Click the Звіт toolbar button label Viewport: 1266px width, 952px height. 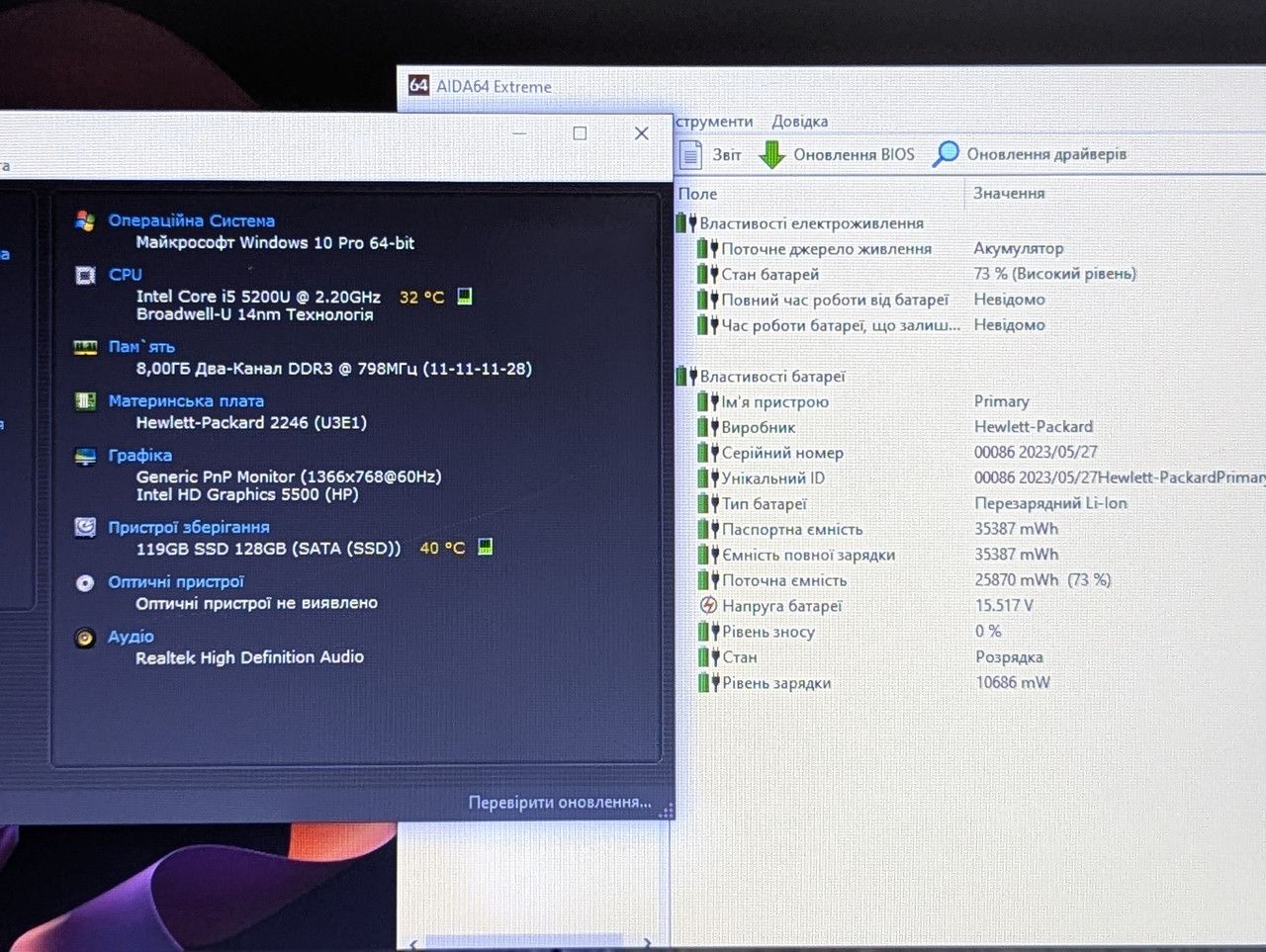[727, 155]
